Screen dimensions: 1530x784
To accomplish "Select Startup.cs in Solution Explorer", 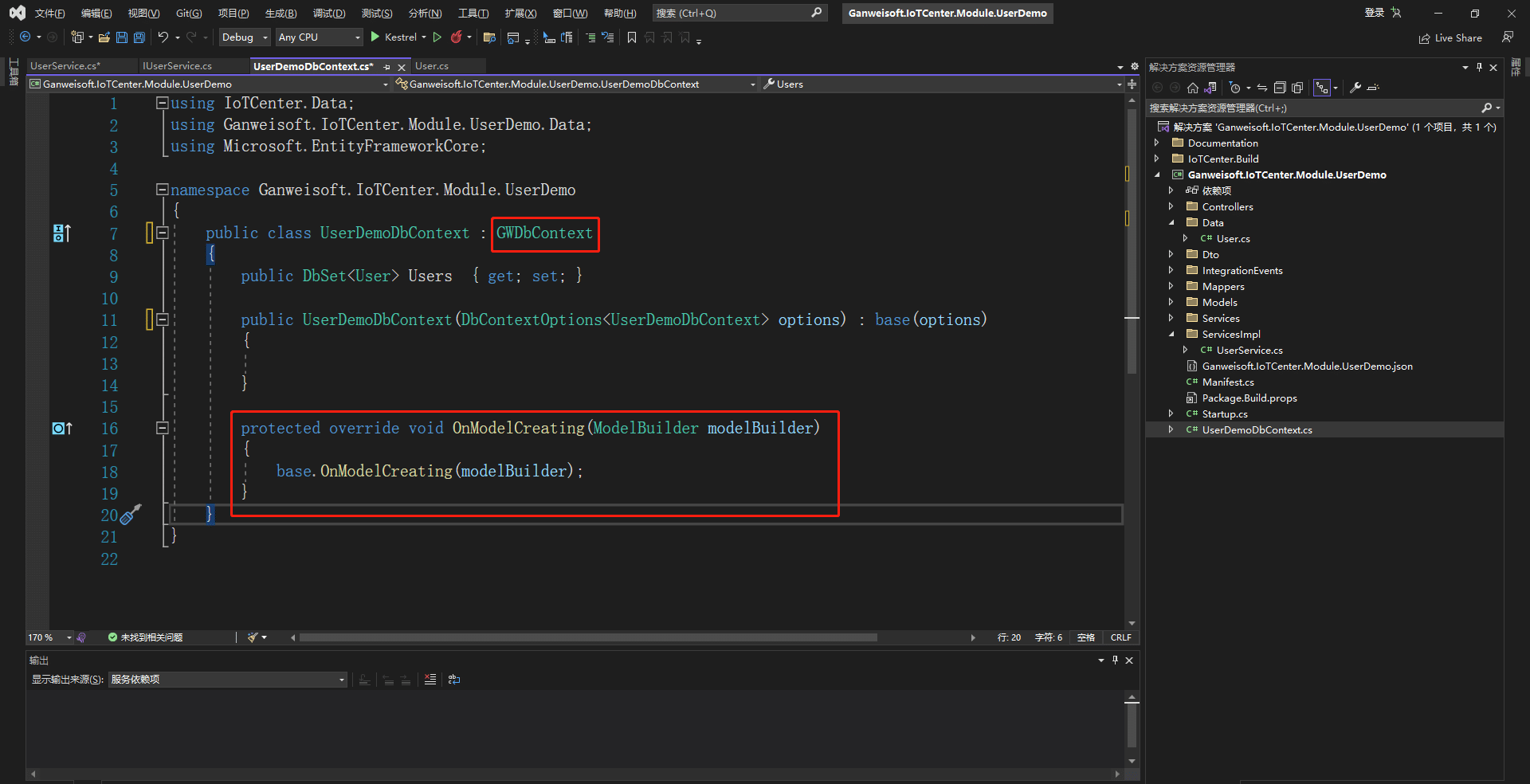I will 1224,414.
